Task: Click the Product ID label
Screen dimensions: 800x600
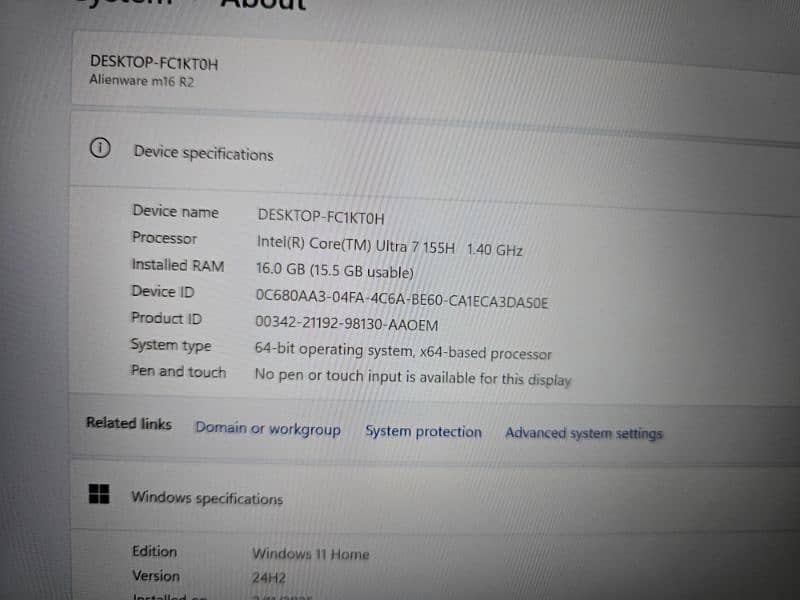Action: coord(166,318)
